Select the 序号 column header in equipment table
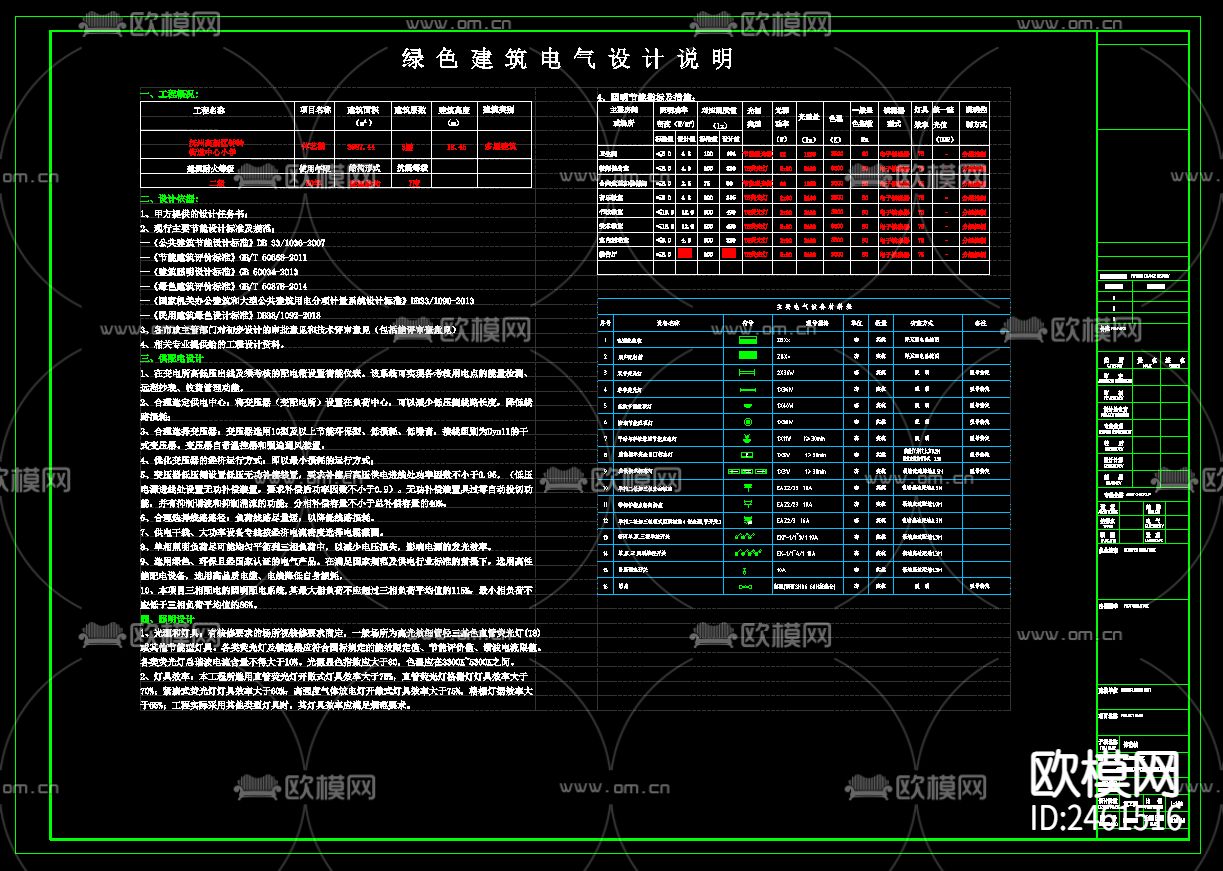Viewport: 1223px width, 871px height. [605, 323]
